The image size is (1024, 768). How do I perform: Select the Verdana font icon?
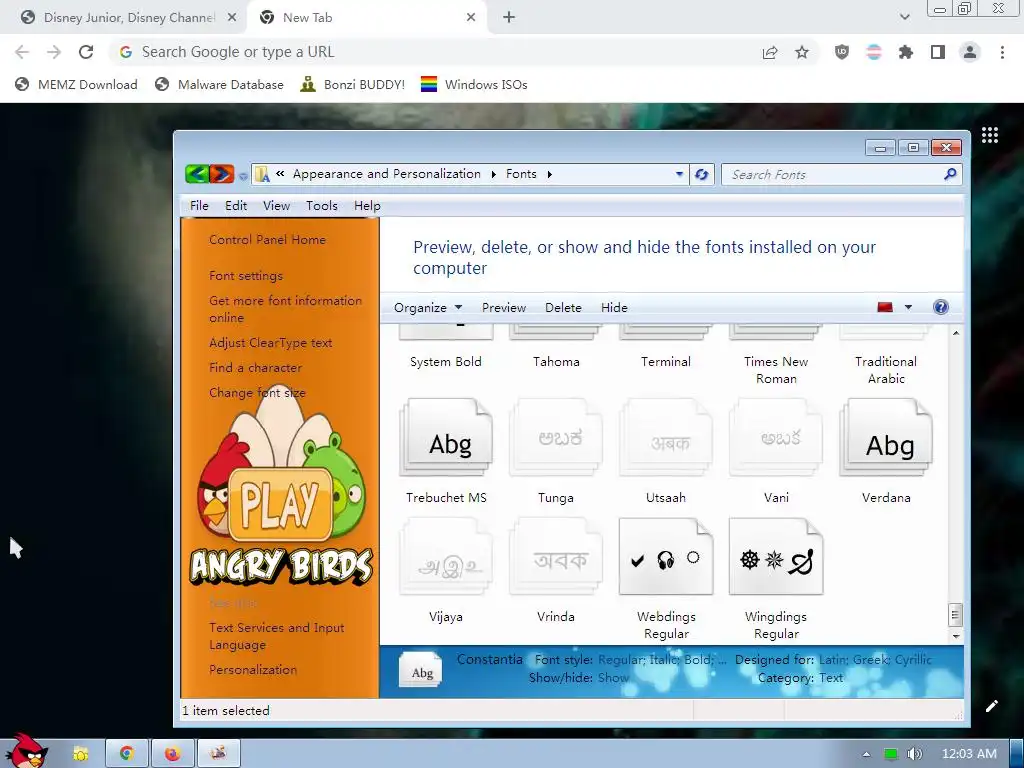886,438
